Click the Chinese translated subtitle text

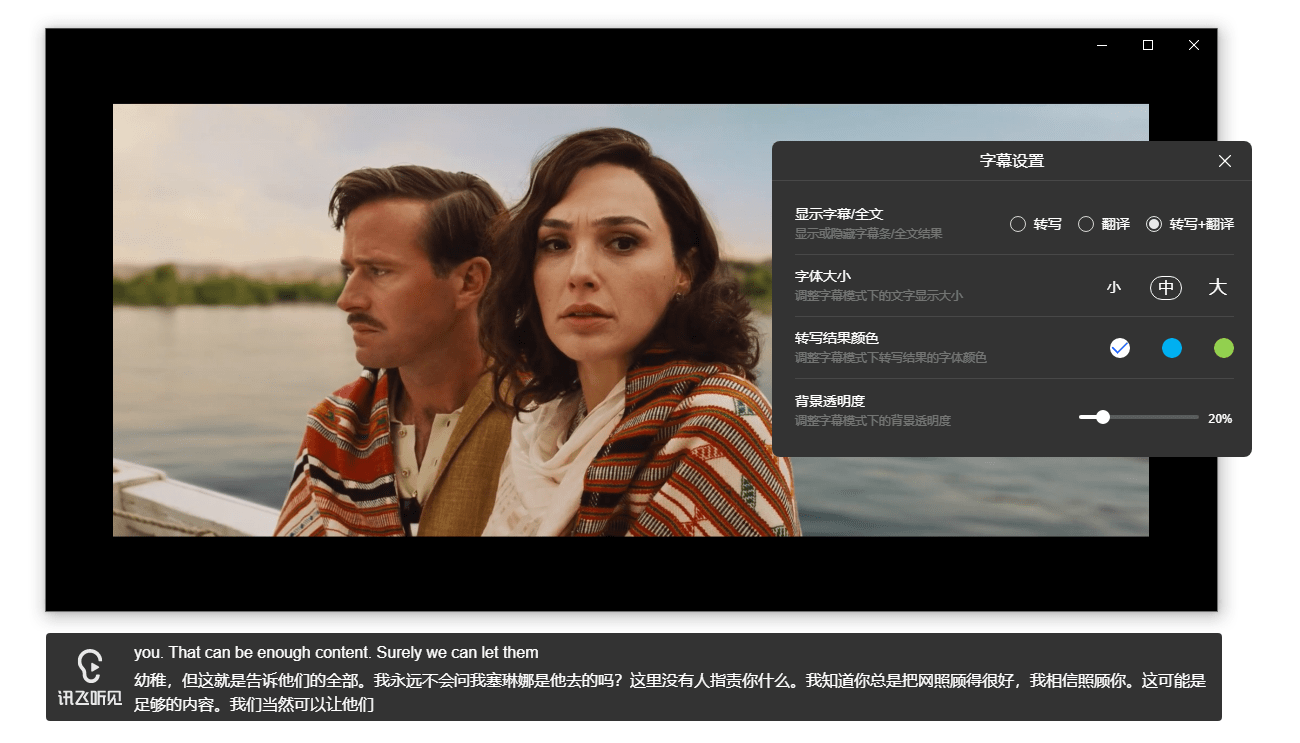[670, 692]
